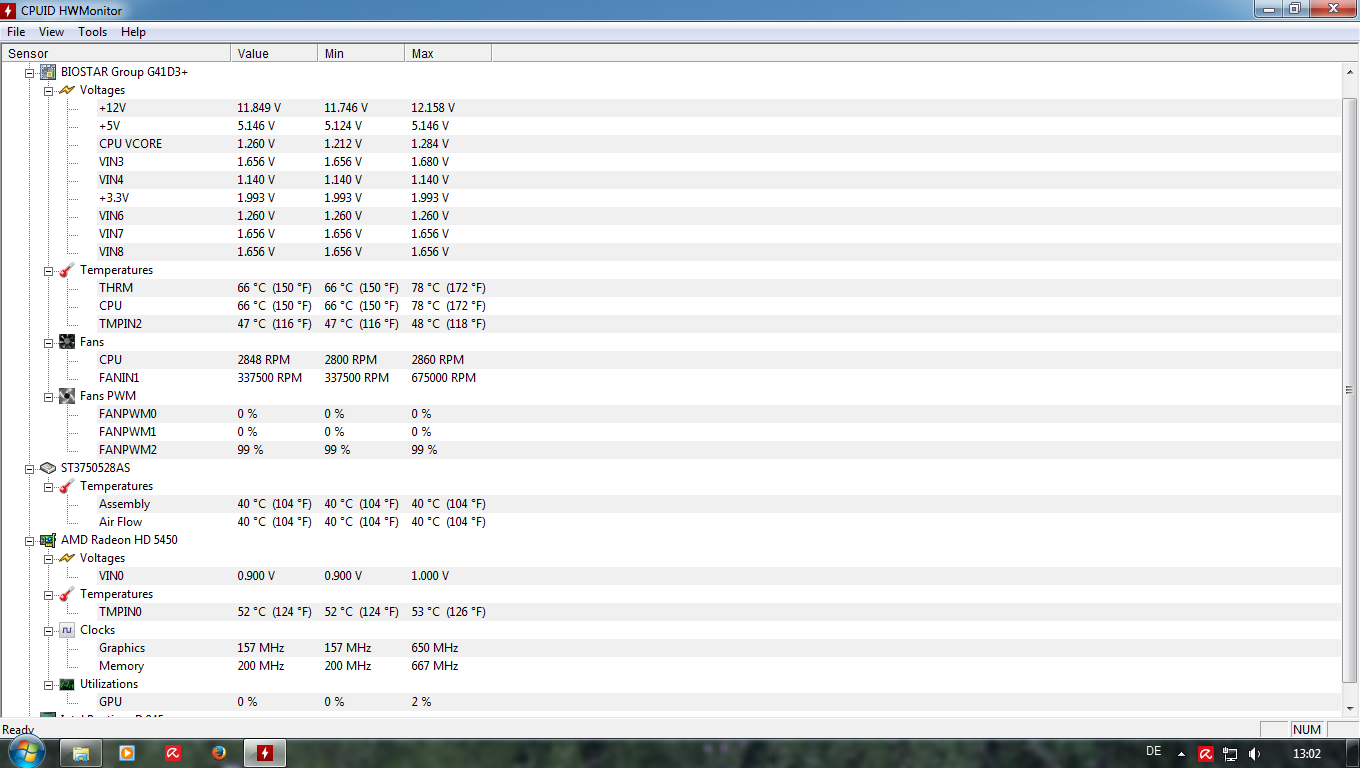Image resolution: width=1360 pixels, height=768 pixels.
Task: Open Windows Explorer from the taskbar
Action: [x=81, y=753]
